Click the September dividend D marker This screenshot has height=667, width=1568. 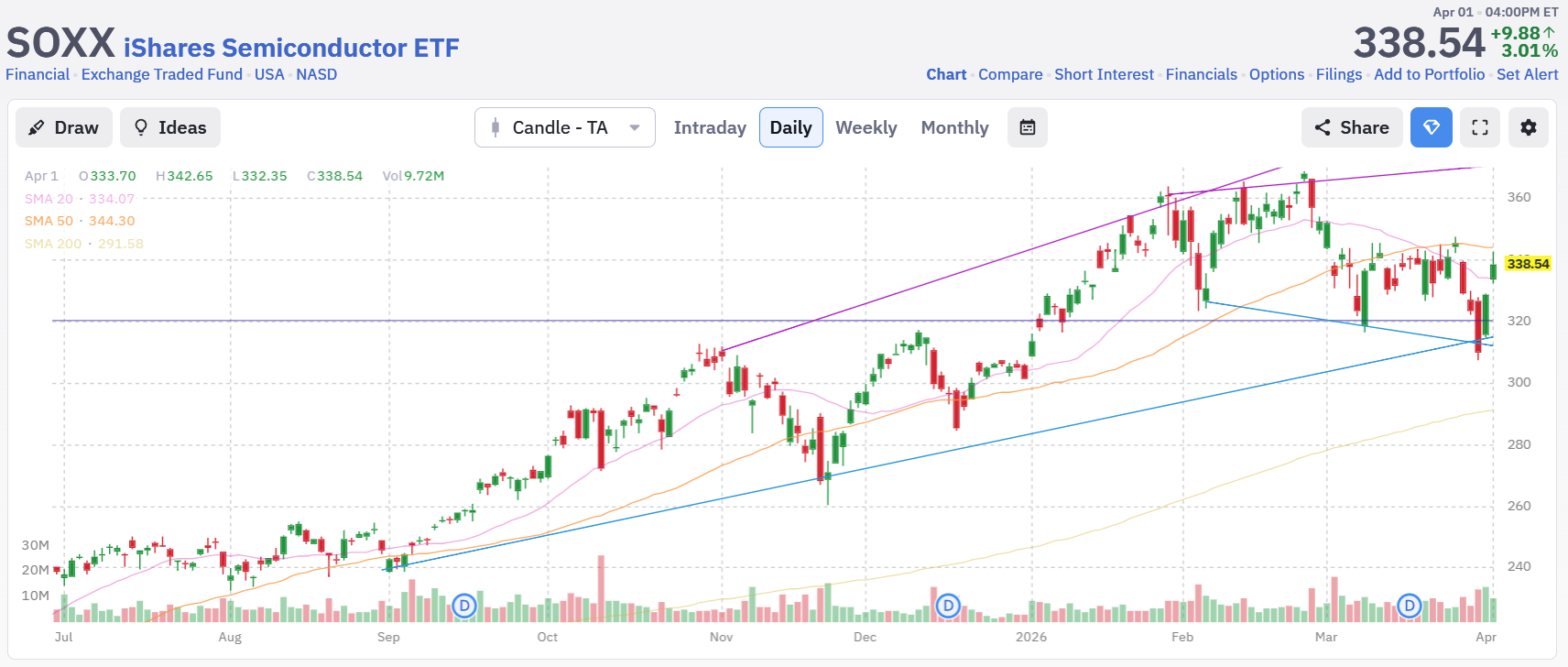click(465, 606)
